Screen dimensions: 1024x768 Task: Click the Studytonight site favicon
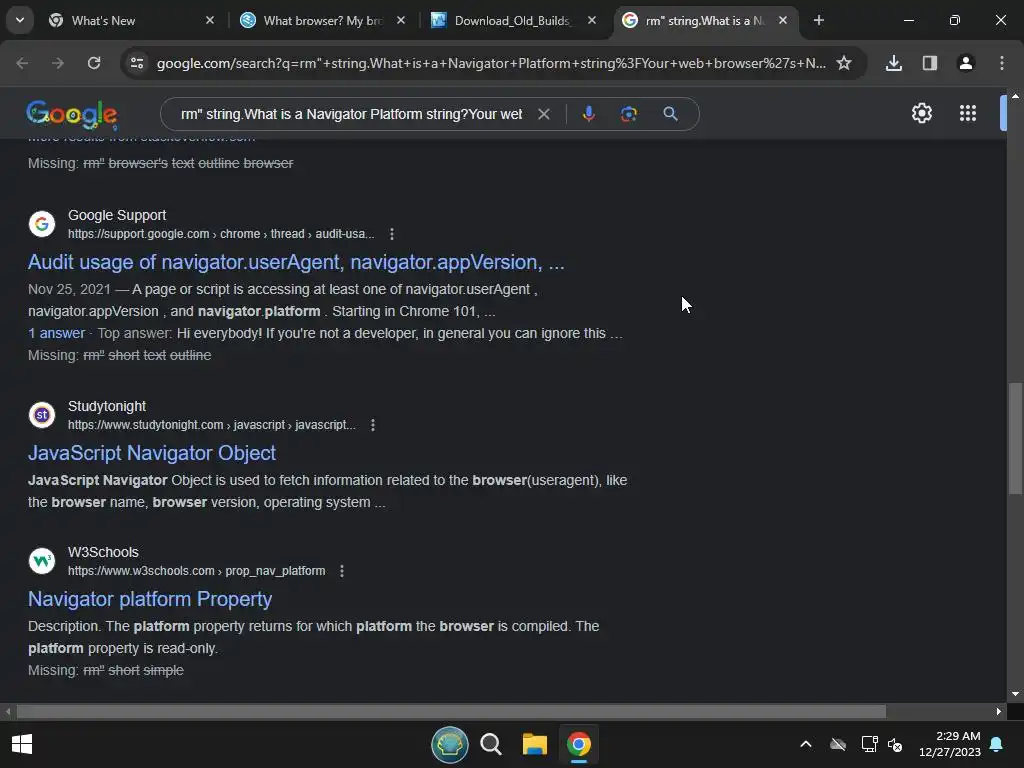point(42,415)
